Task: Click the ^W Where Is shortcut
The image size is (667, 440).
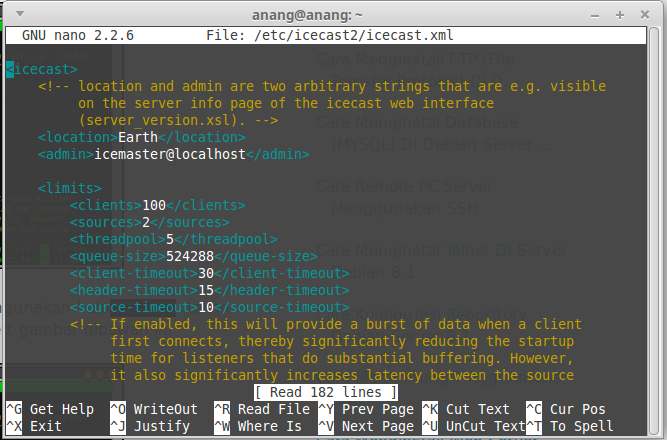Action: 258,426
